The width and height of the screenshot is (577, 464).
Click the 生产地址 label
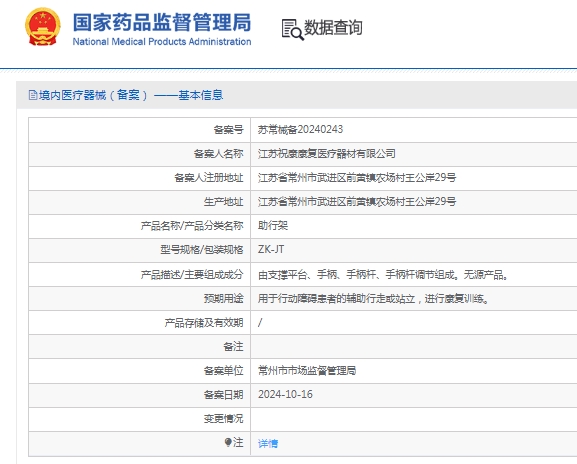223,202
